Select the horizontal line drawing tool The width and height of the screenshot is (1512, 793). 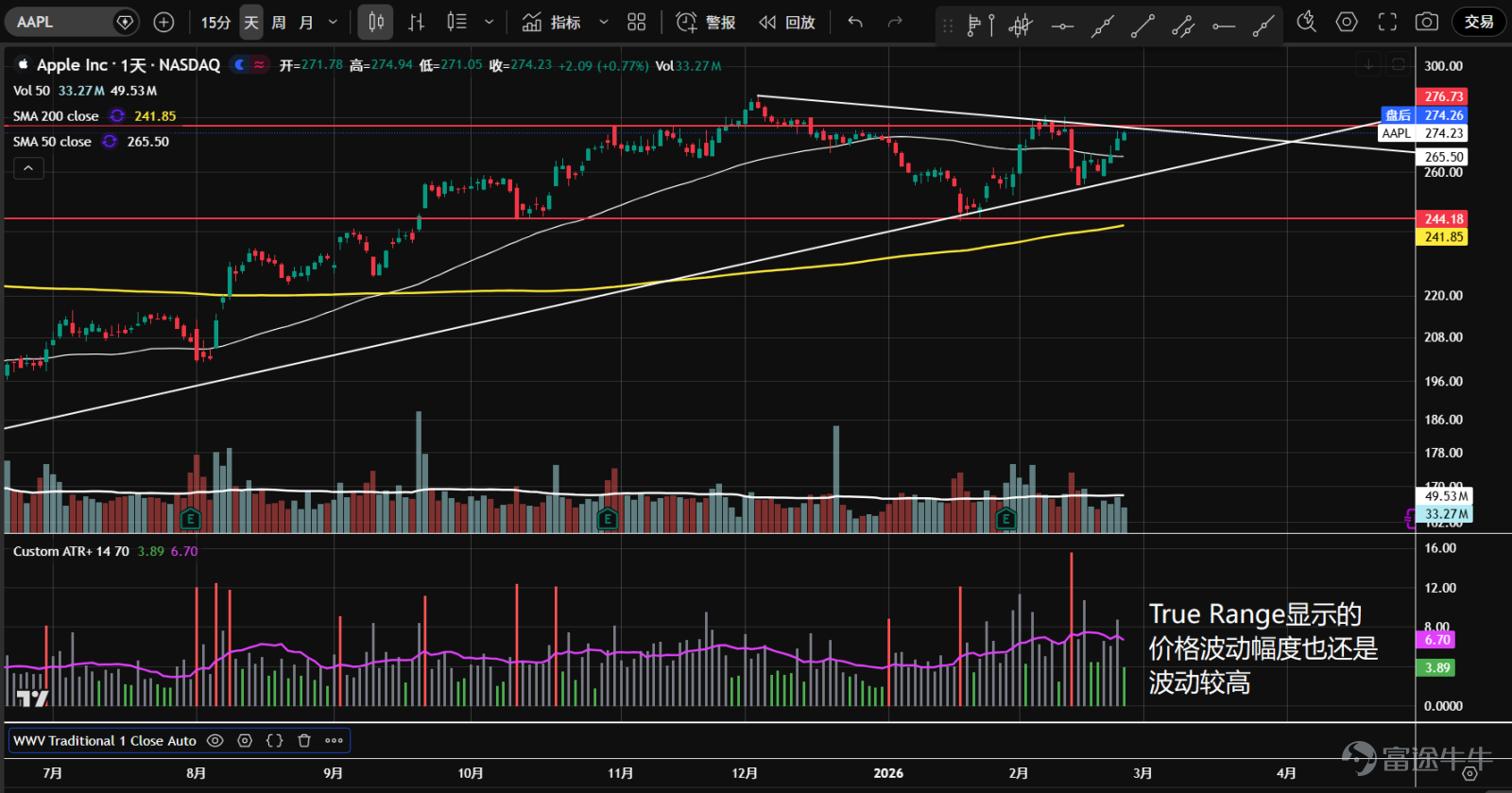[x=1062, y=26]
